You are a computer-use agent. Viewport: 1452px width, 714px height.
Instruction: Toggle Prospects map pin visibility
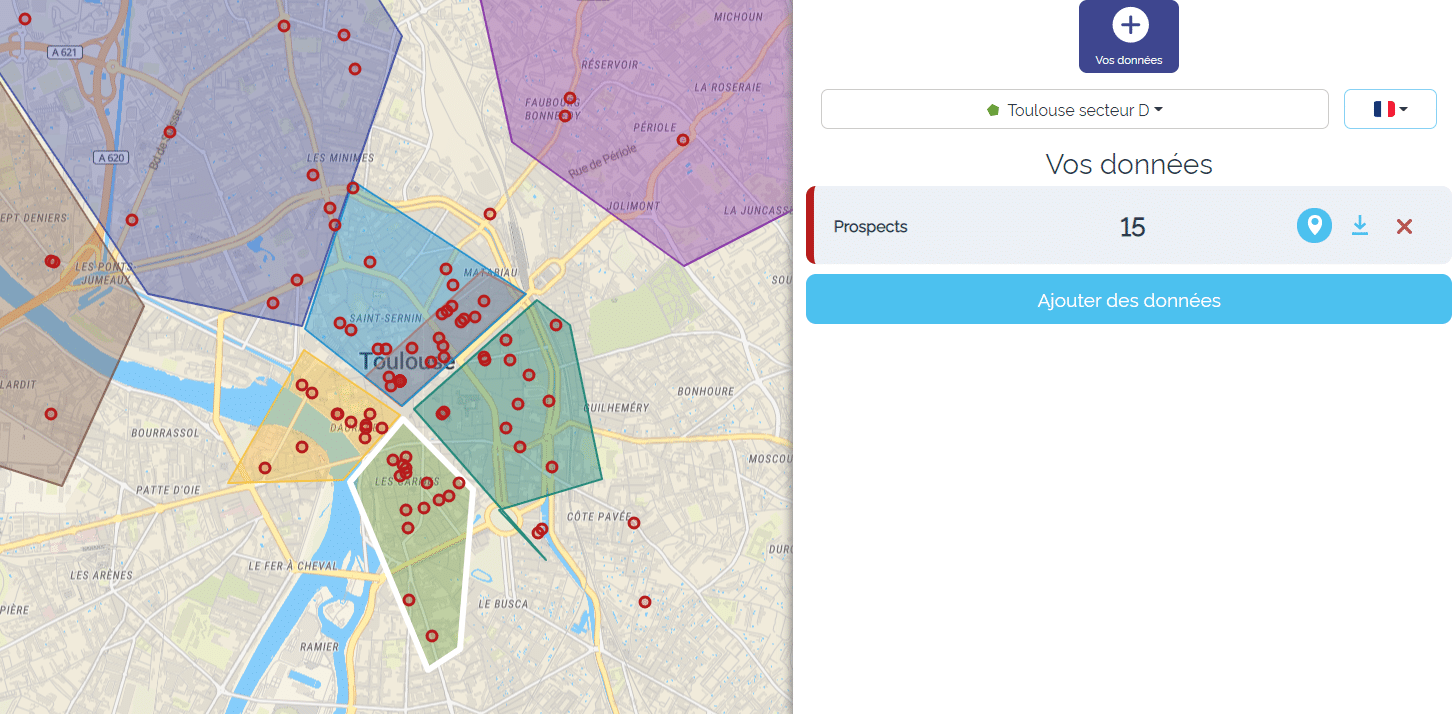1314,226
